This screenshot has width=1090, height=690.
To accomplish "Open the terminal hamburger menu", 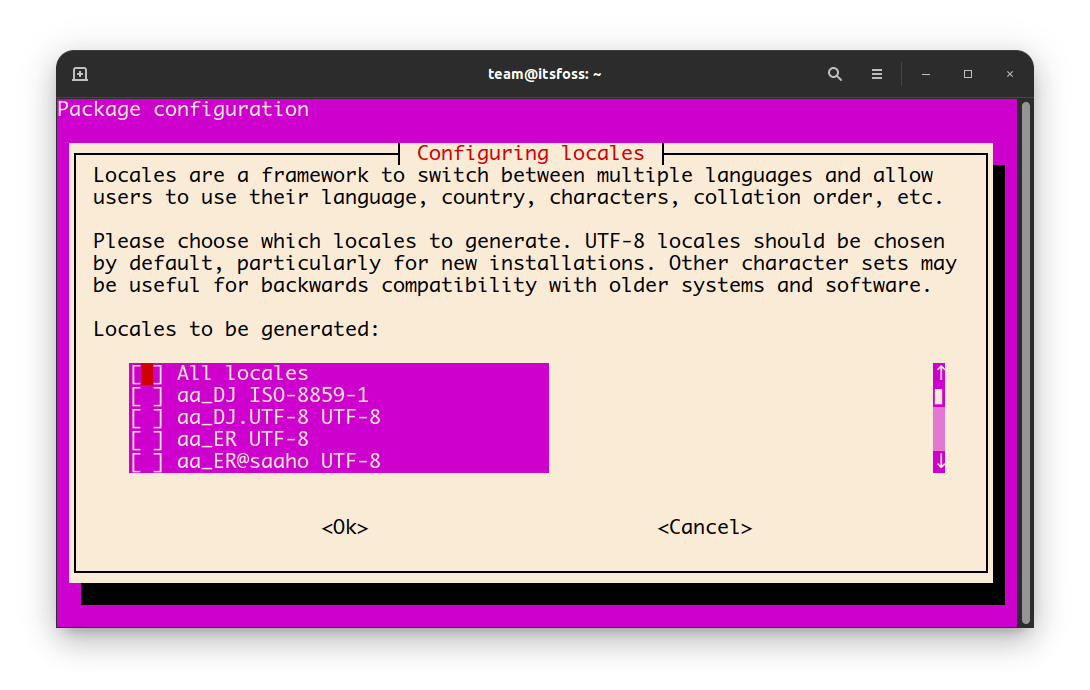I will point(877,73).
